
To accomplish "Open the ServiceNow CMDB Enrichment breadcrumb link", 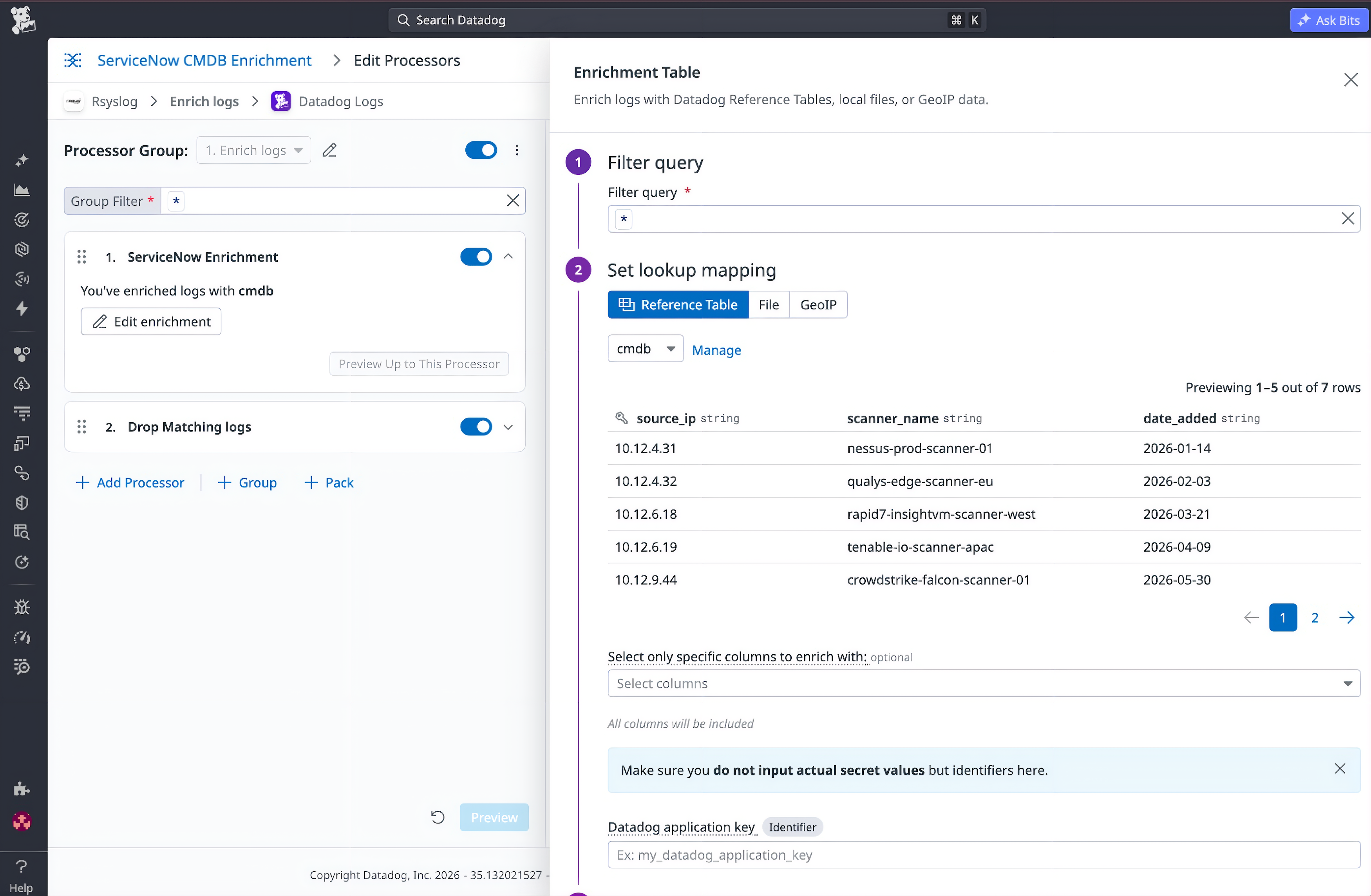I will coord(204,60).
